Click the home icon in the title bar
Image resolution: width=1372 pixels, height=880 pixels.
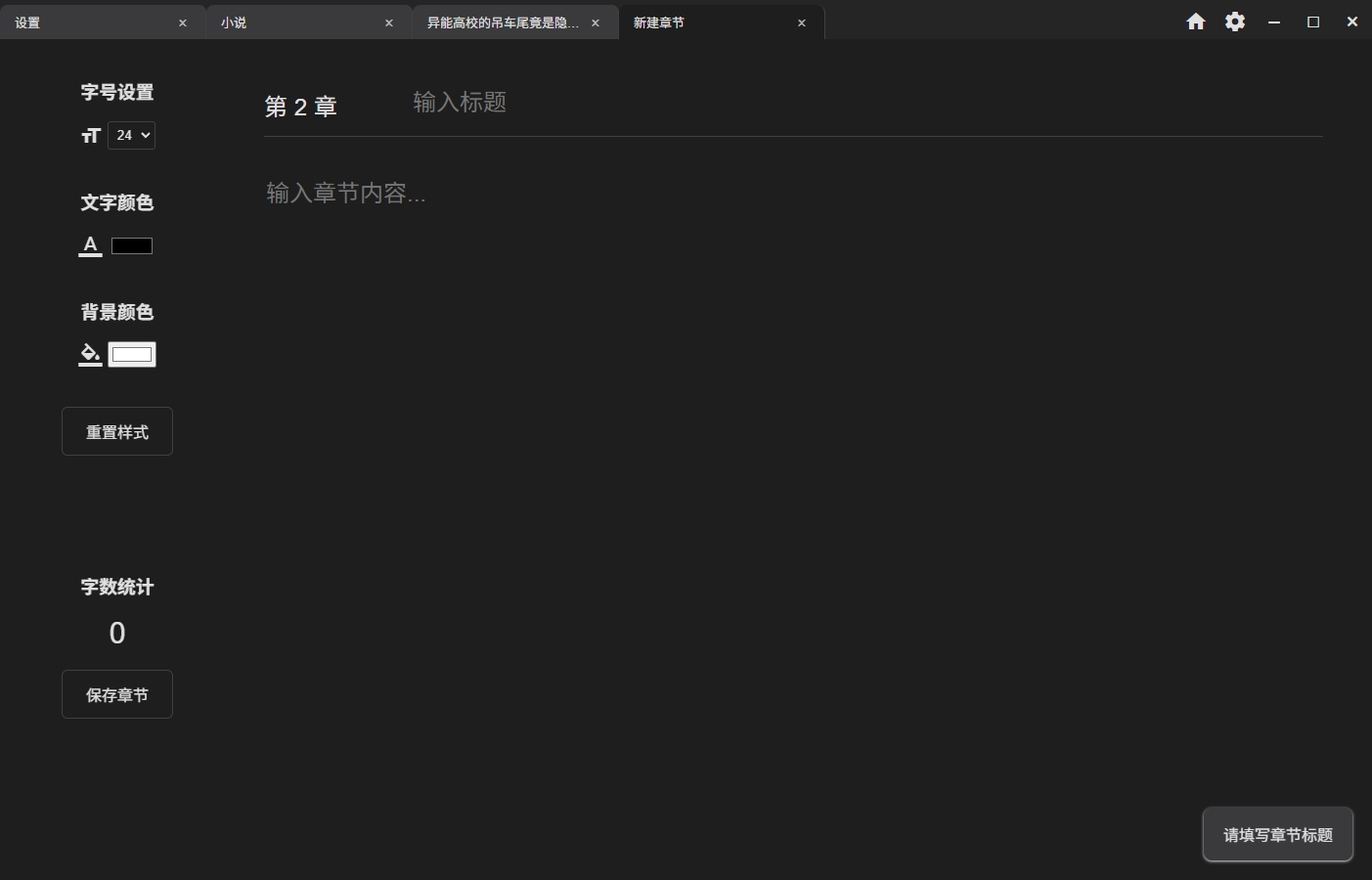pos(1196,21)
